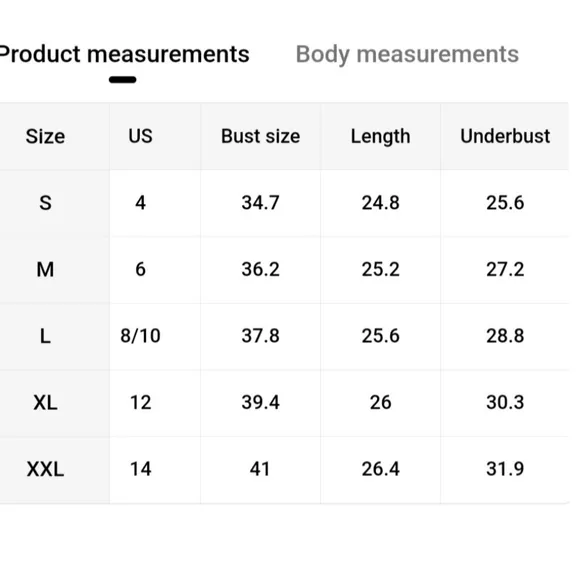
Task: Click the 26.4 length cell
Action: 381,469
